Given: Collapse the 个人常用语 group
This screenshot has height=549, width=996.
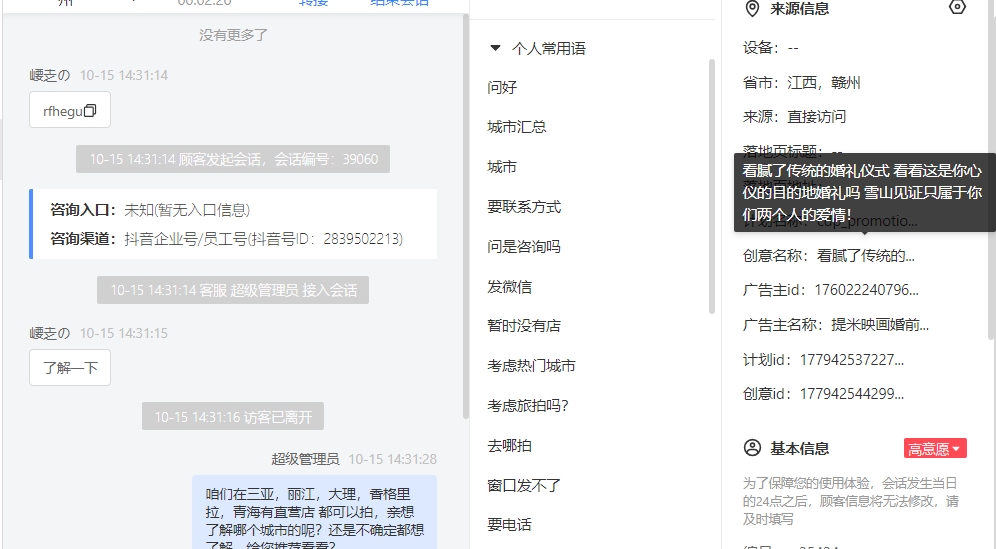Looking at the screenshot, I should click(x=495, y=48).
